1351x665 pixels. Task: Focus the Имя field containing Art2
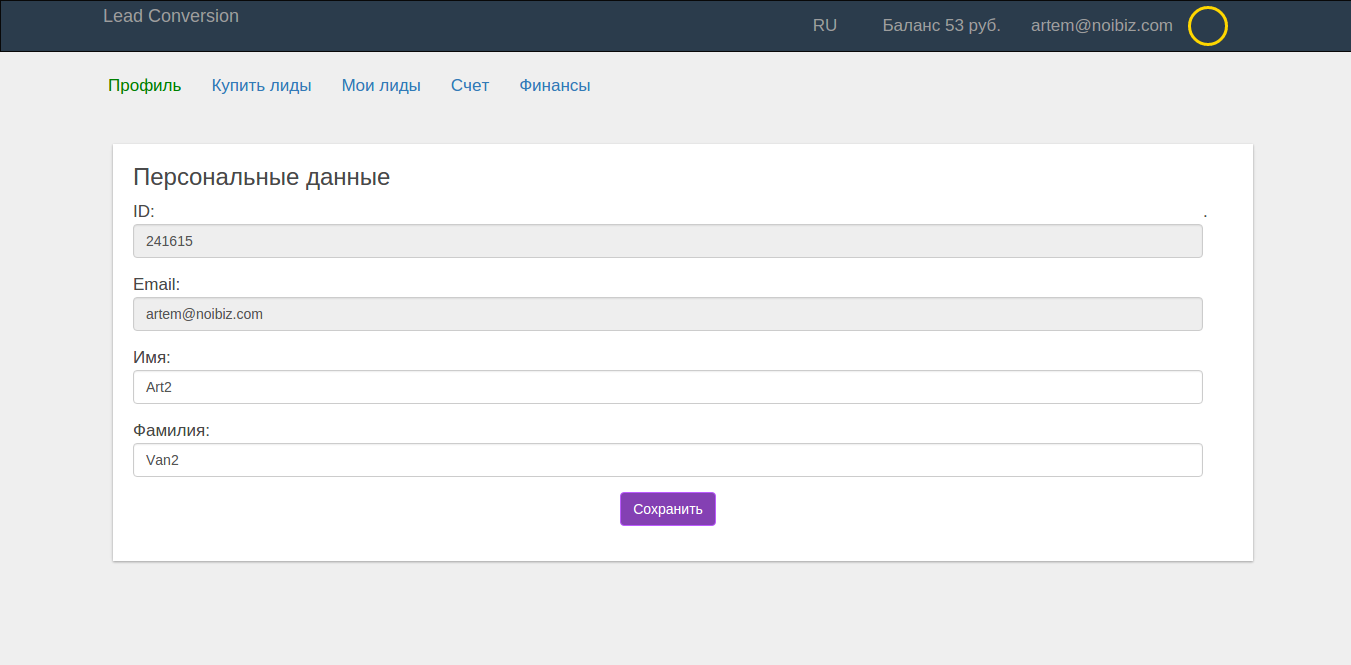pos(667,387)
